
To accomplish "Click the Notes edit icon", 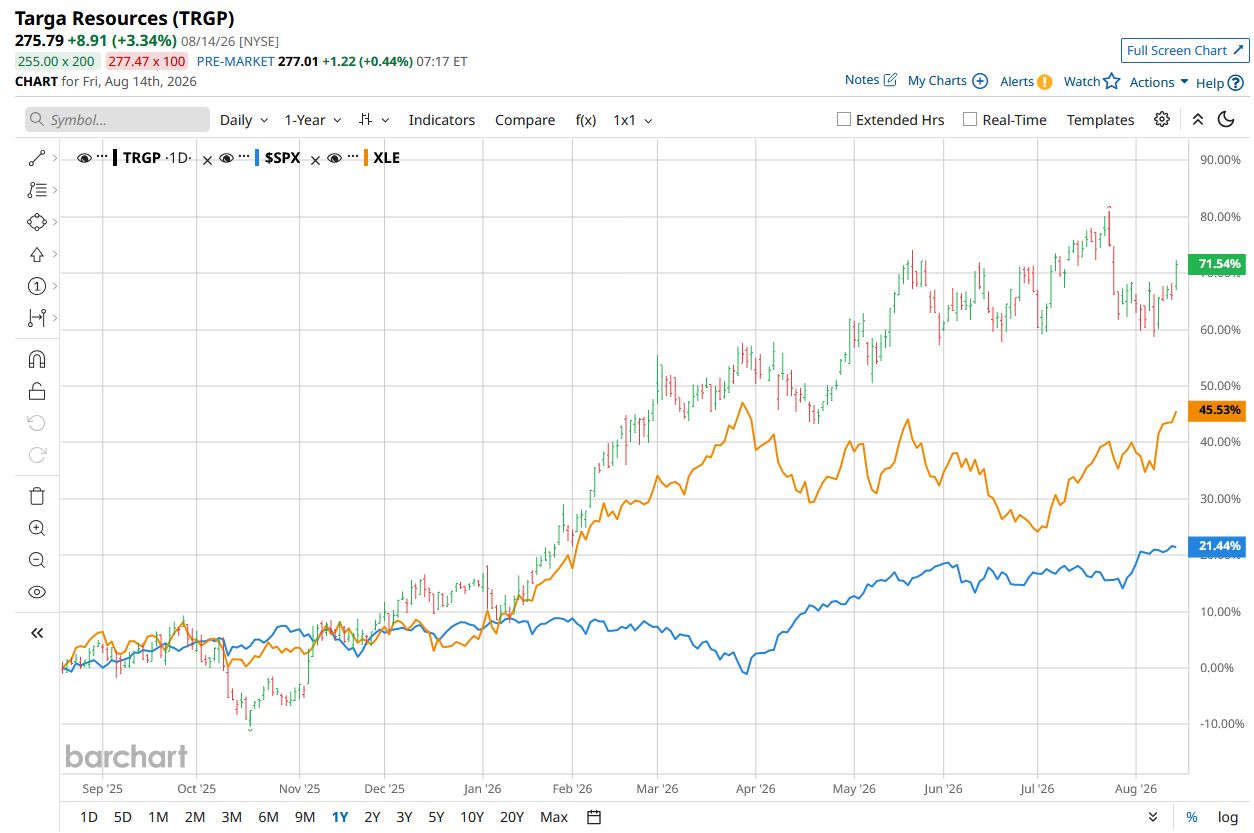I will (x=890, y=80).
